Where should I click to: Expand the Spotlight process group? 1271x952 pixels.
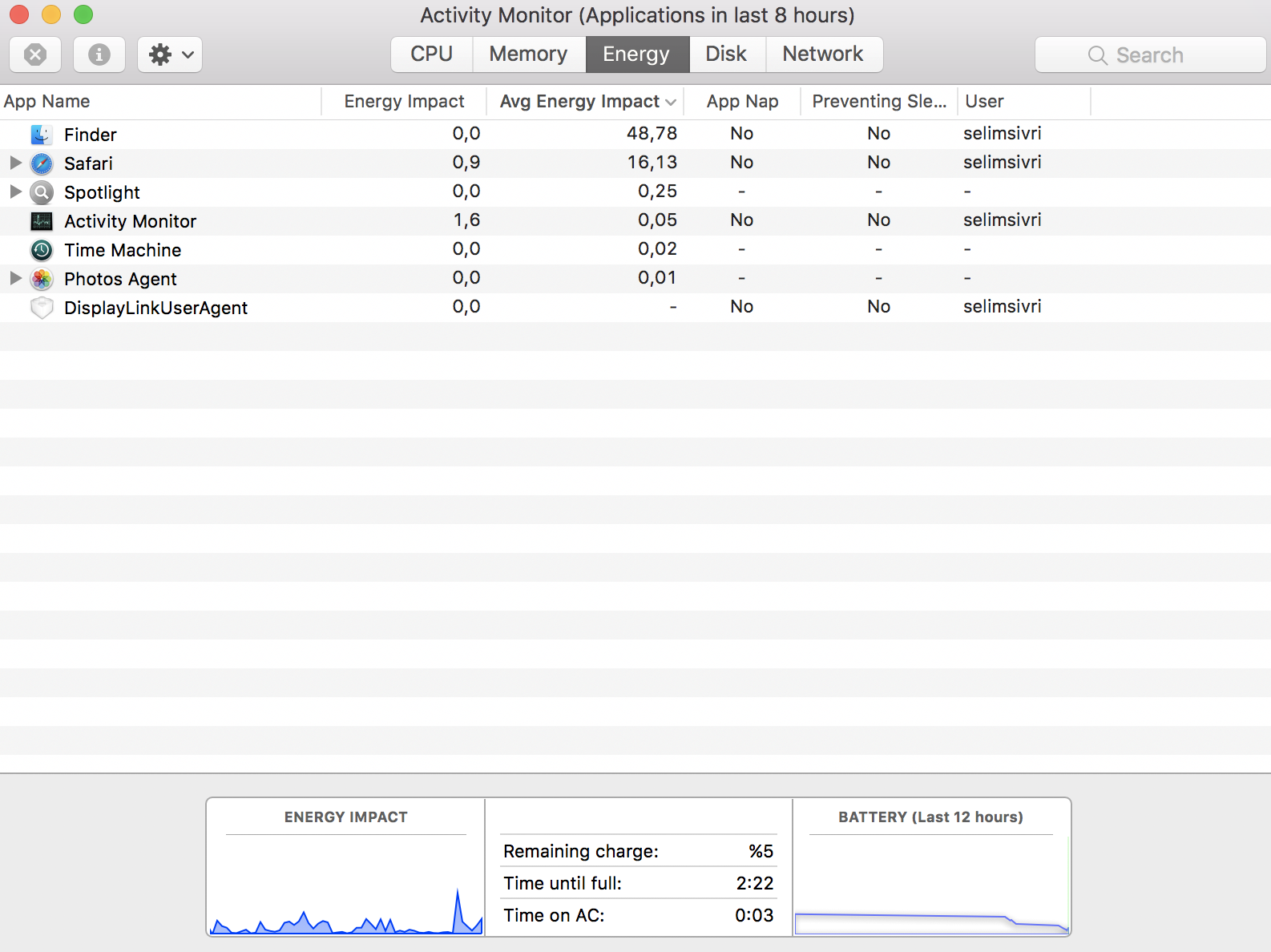[x=15, y=192]
